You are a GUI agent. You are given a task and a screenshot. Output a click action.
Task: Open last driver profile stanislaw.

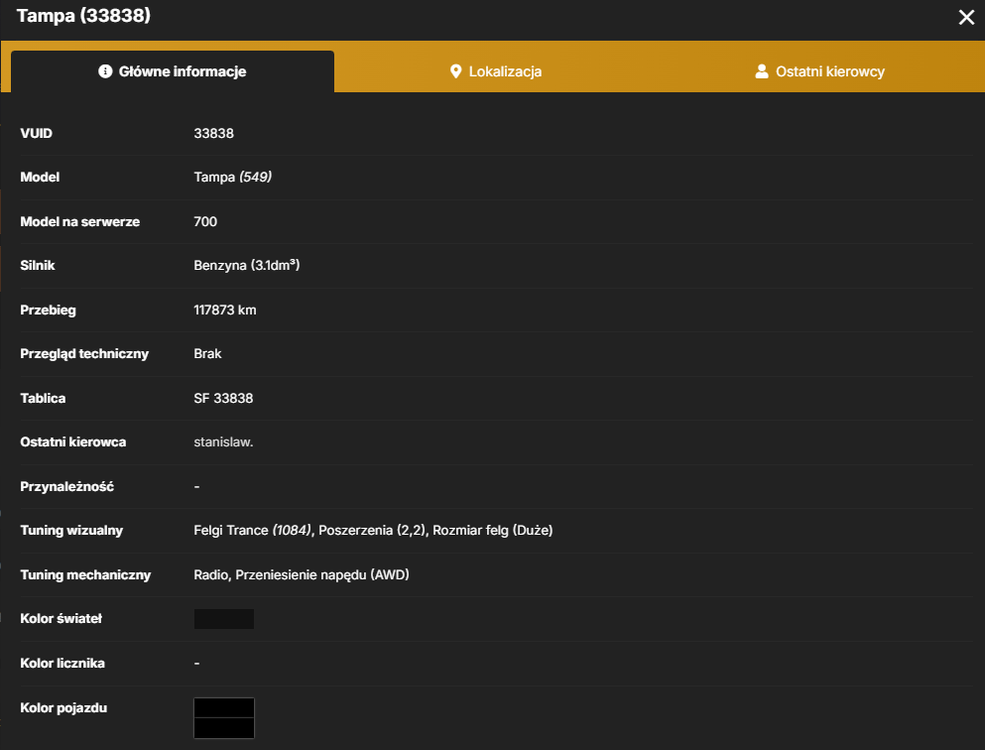(x=223, y=442)
